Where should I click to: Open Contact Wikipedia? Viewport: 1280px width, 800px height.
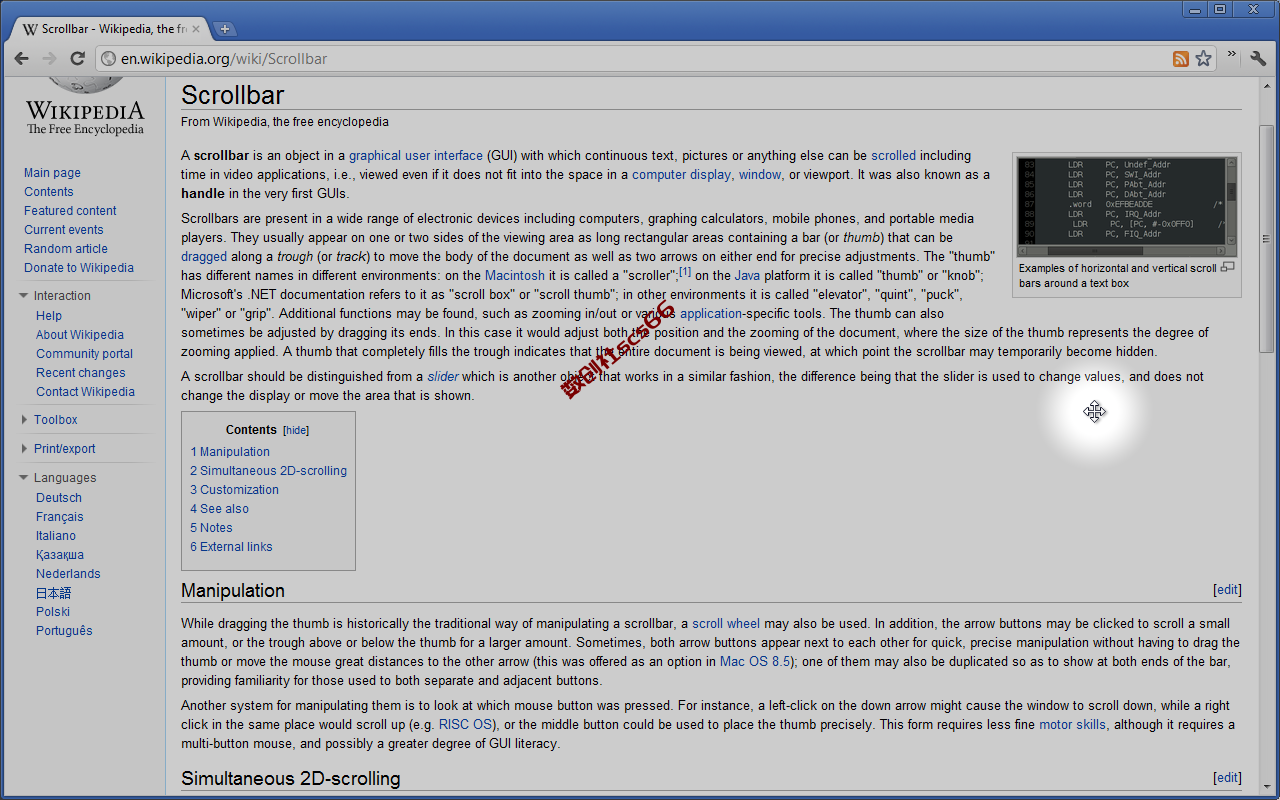(x=86, y=392)
